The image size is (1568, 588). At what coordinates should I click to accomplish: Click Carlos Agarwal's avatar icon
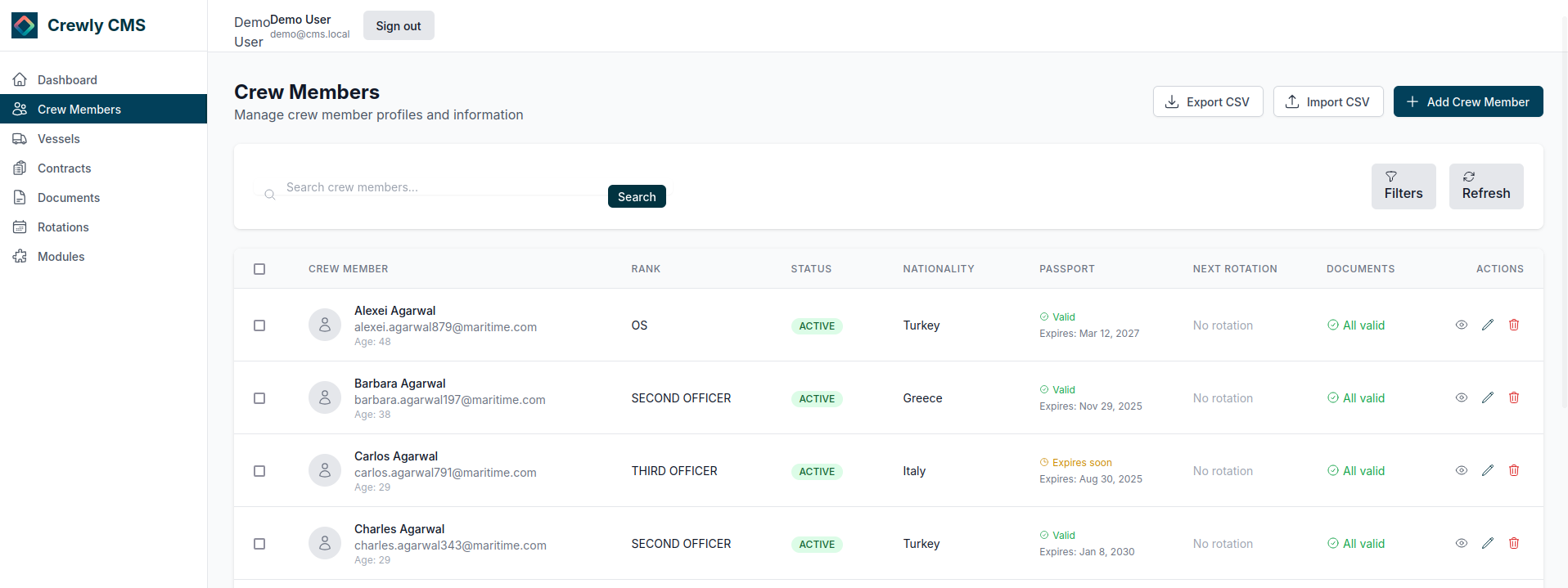point(325,470)
